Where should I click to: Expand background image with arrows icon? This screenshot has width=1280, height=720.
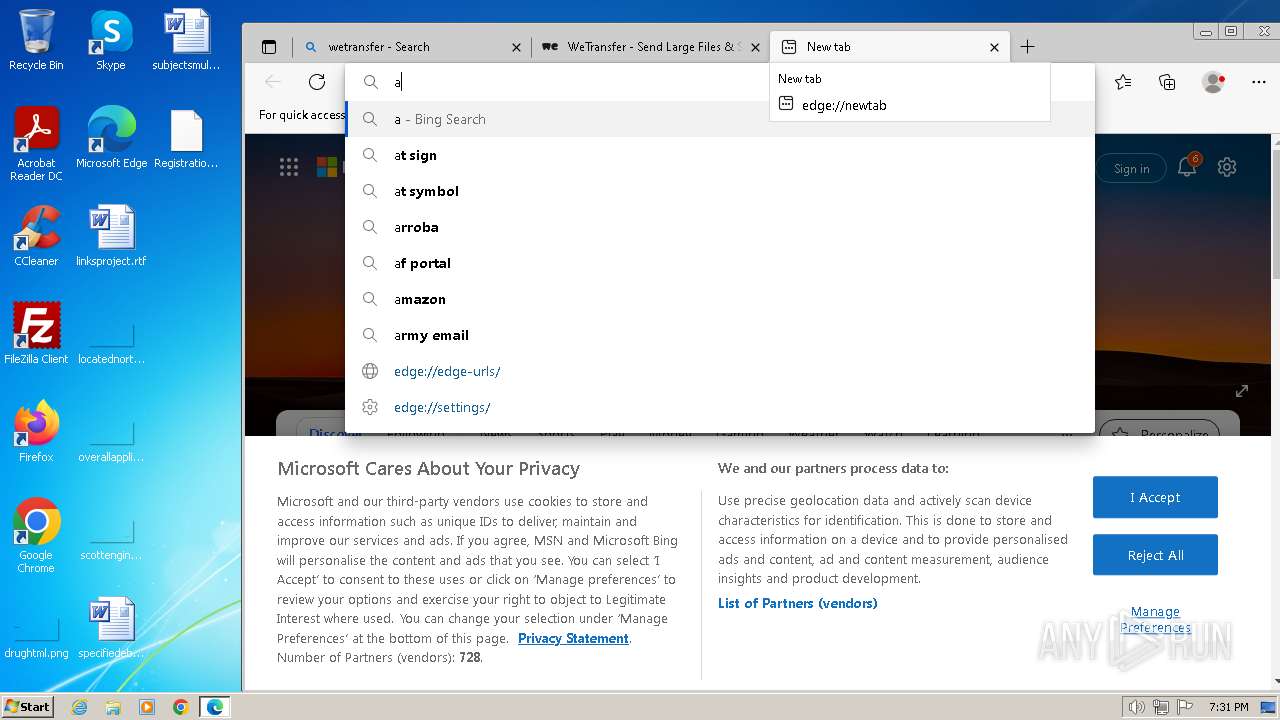1241,391
